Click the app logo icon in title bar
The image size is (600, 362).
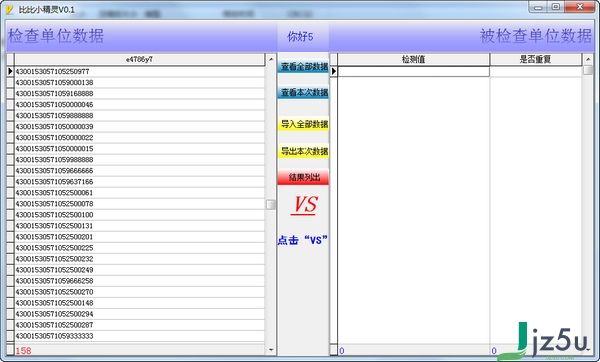tap(10, 9)
